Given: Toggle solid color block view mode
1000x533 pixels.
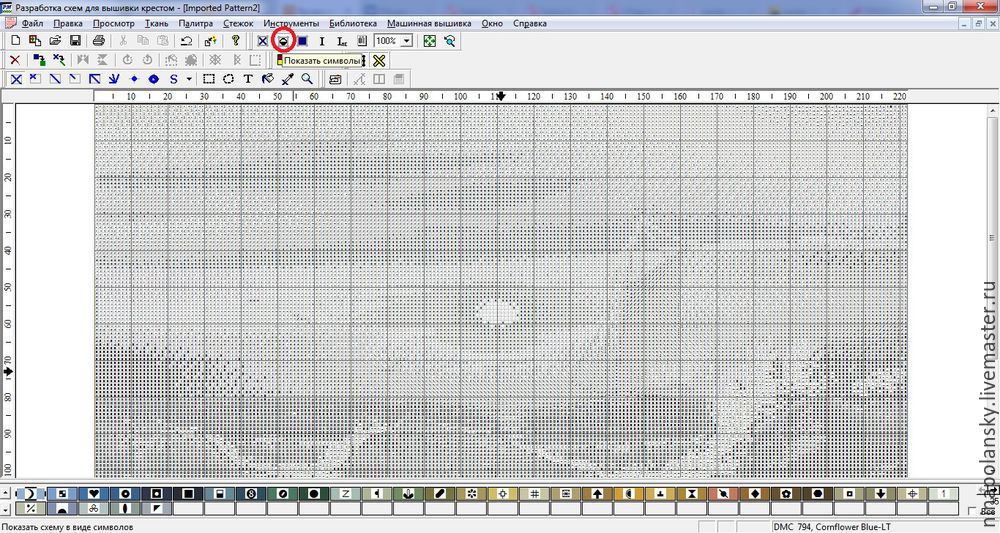Looking at the screenshot, I should coord(302,41).
